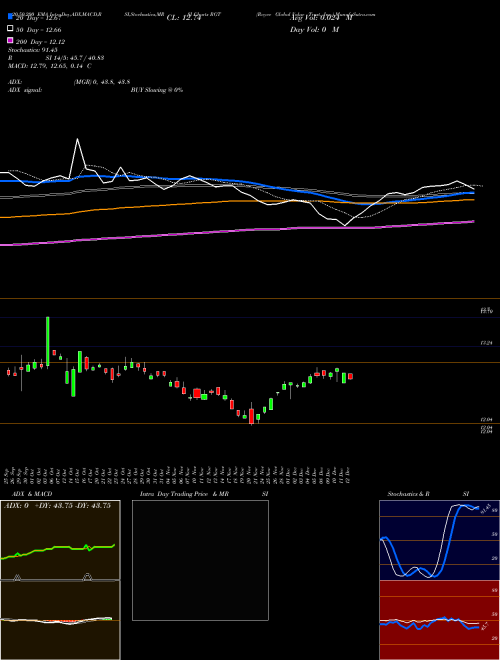This screenshot has height=660, width=500.
Task: Click the 'Day Vol: 0 M' label
Action: [314, 30]
